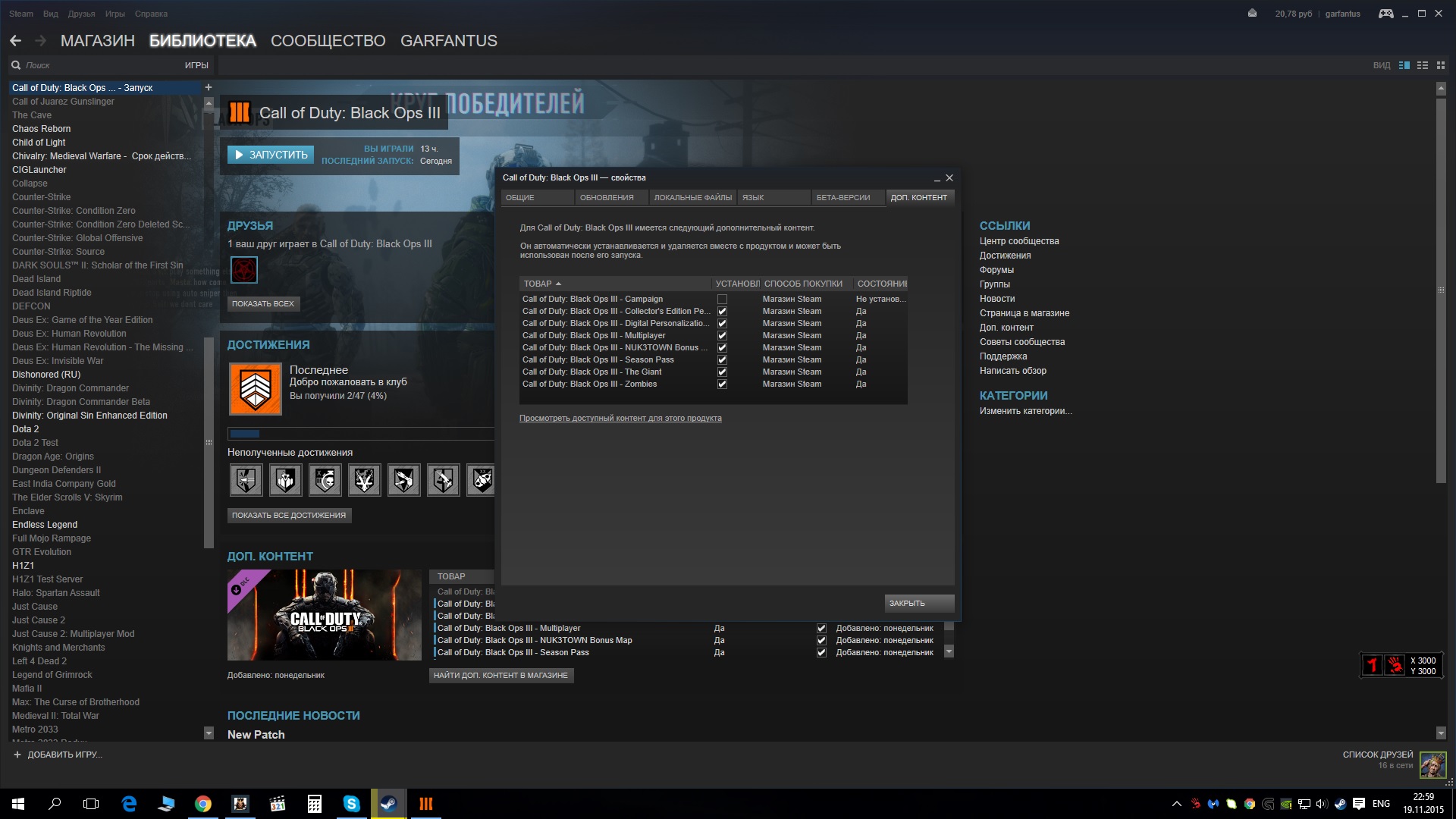The image size is (1456, 819).
Task: Switch library to list view icon
Action: [x=1423, y=65]
